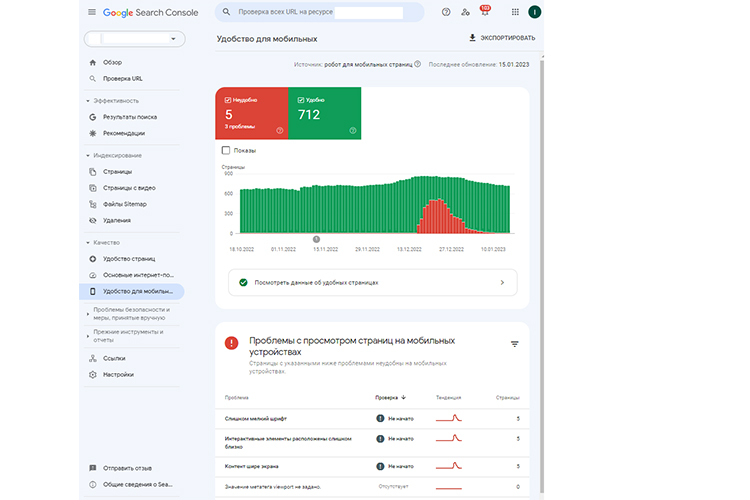Click help icon in the red Неудобно card
750x500 pixels.
[280, 131]
